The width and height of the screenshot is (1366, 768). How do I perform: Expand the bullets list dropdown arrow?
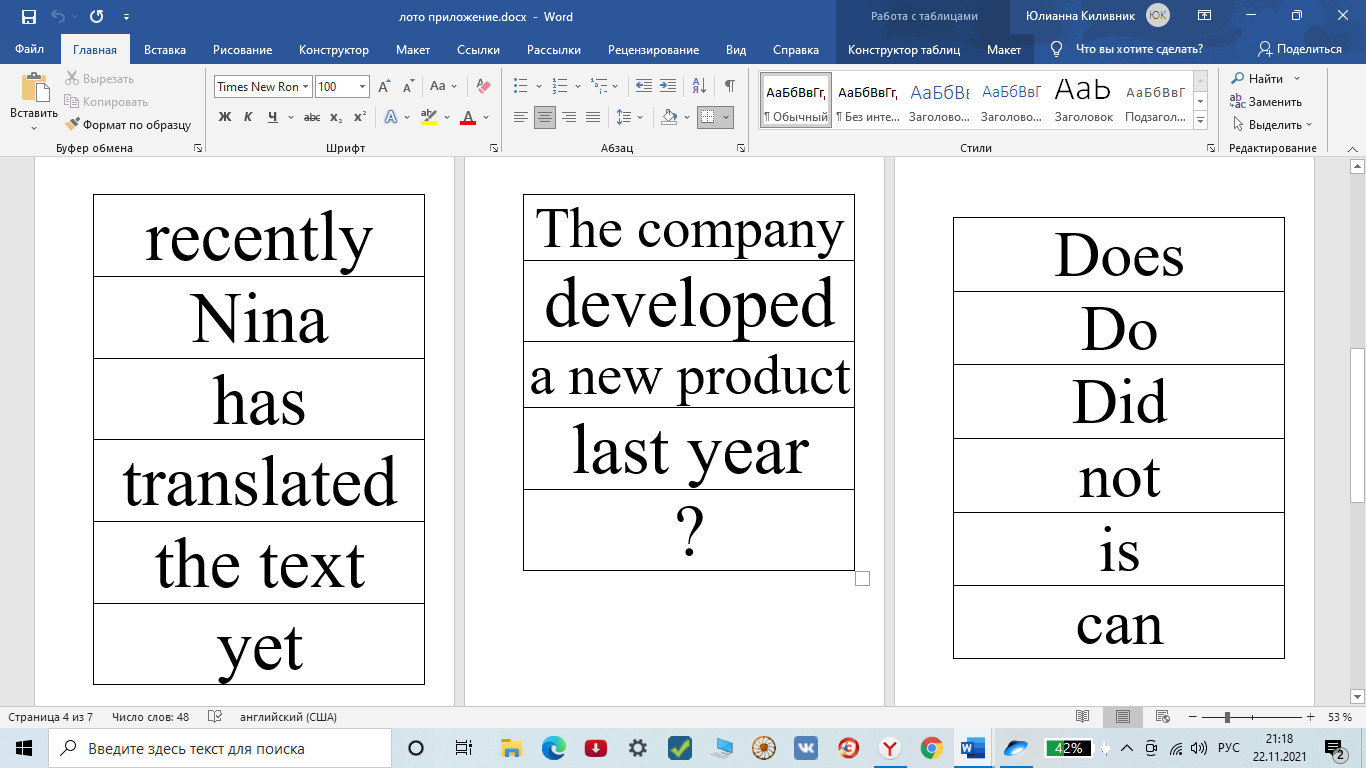click(539, 87)
